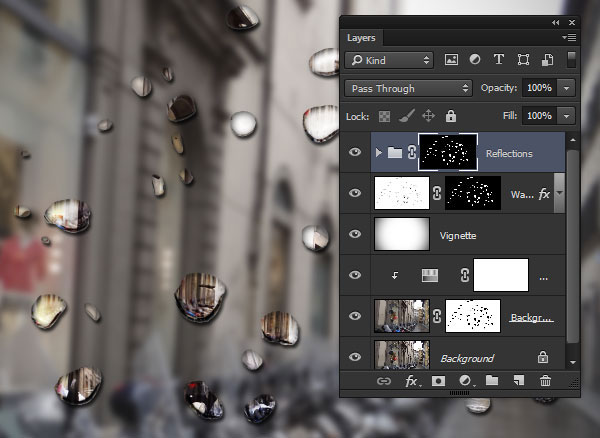Toggle visibility of the Vignette layer
Image resolution: width=600 pixels, height=438 pixels.
click(355, 234)
